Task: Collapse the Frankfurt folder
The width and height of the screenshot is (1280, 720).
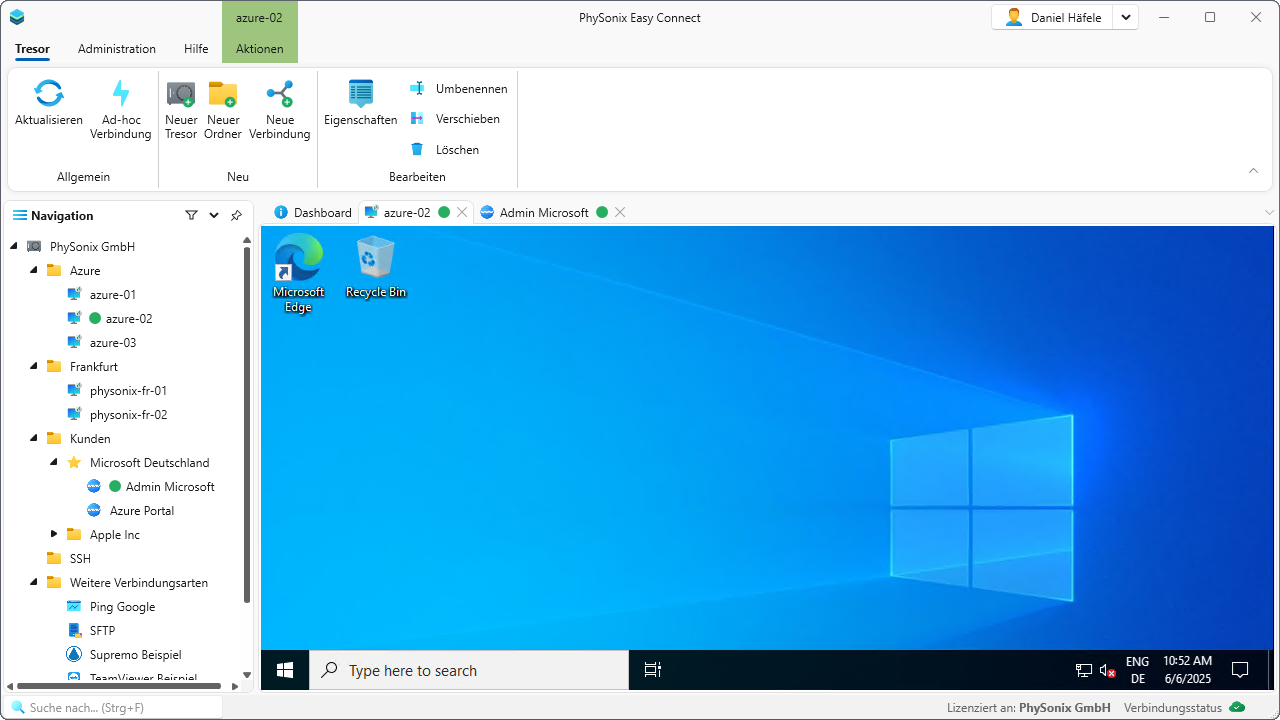Action: (34, 366)
